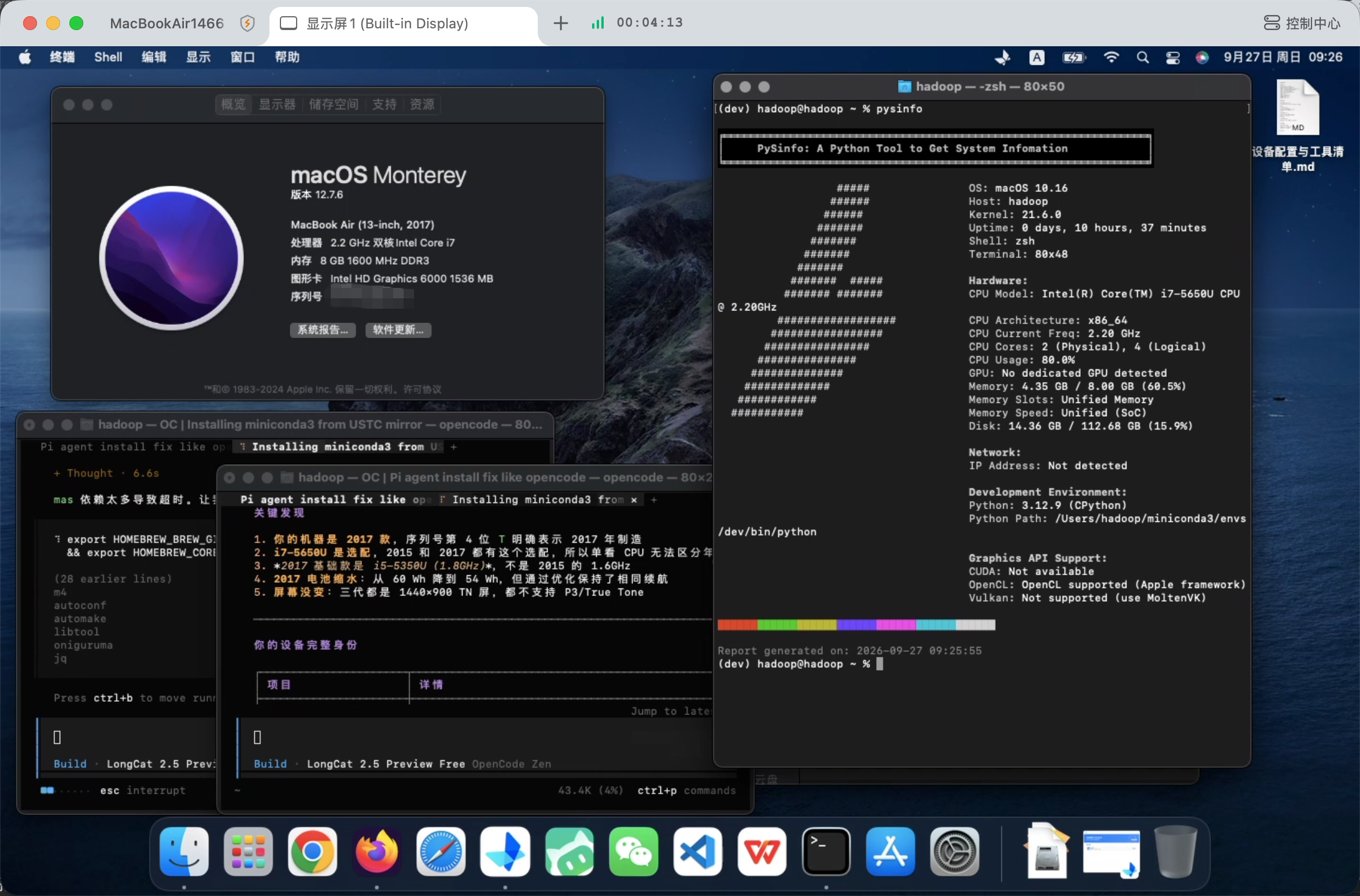The width and height of the screenshot is (1360, 896).
Task: Open Finder from the Dock
Action: point(184,851)
